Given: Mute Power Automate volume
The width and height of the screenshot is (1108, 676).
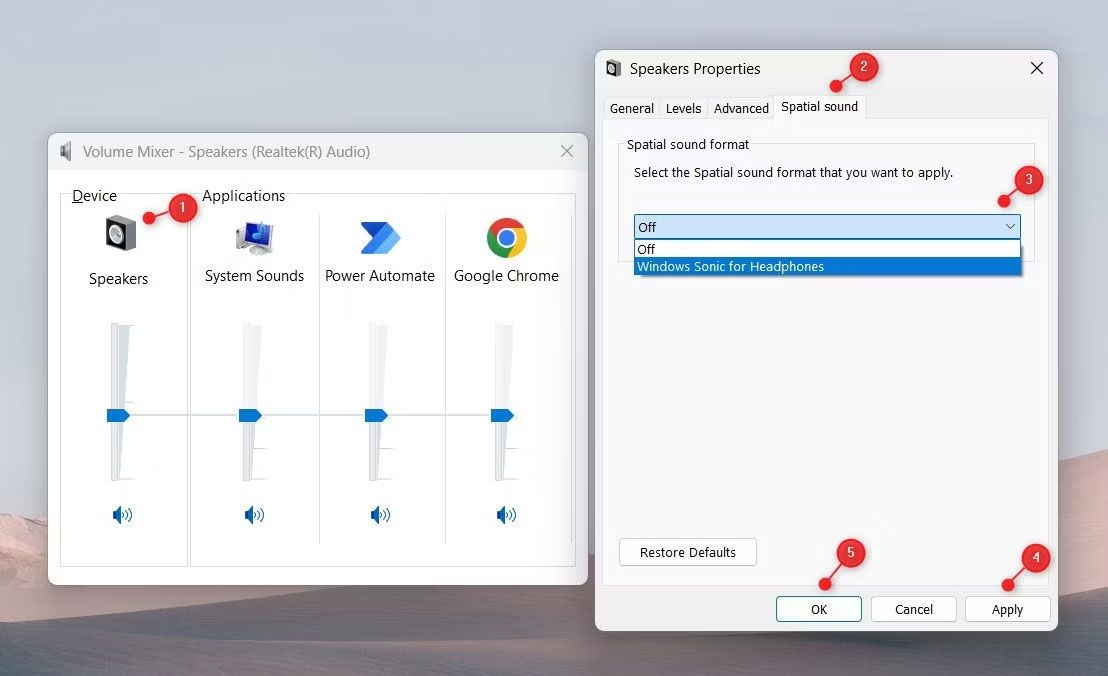Looking at the screenshot, I should (x=380, y=515).
